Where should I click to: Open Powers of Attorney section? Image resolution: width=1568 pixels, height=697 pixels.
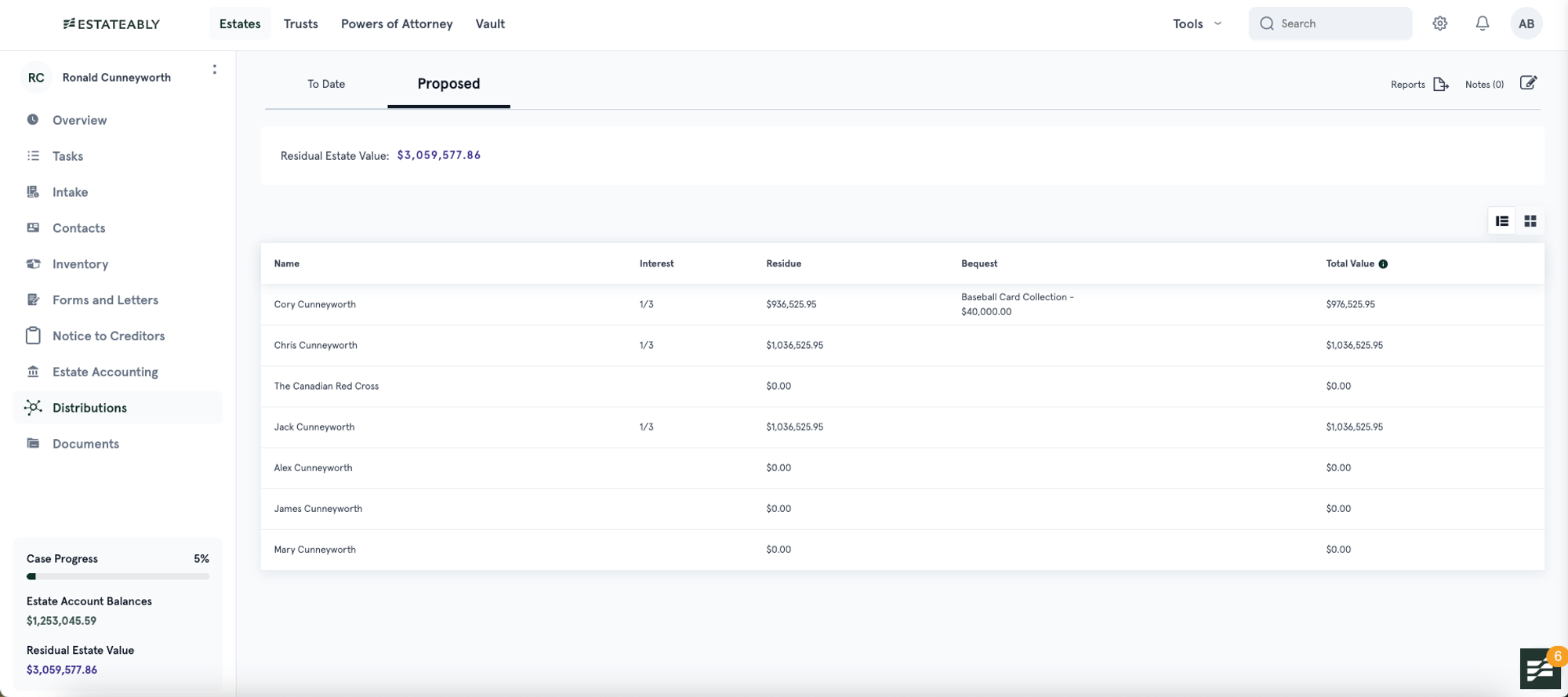point(397,24)
